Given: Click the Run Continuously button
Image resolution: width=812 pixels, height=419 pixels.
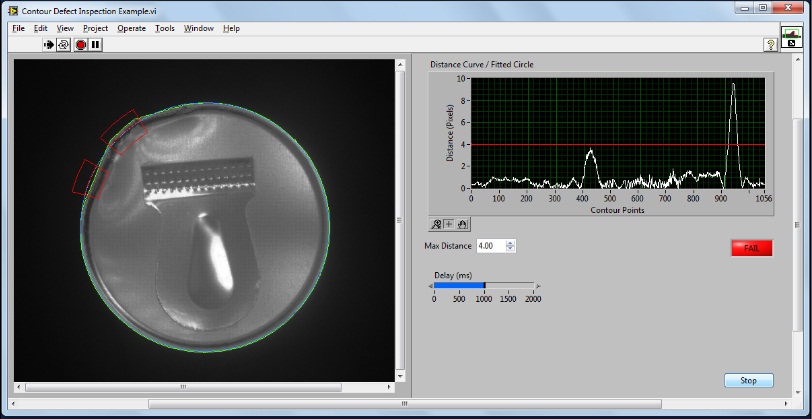Looking at the screenshot, I should [63, 44].
